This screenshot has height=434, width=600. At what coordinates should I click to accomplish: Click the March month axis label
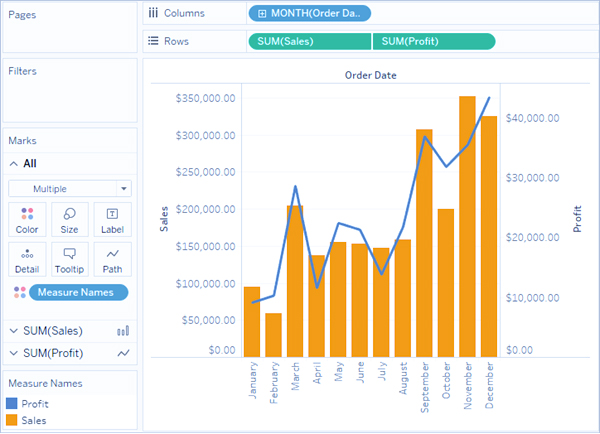tap(295, 377)
